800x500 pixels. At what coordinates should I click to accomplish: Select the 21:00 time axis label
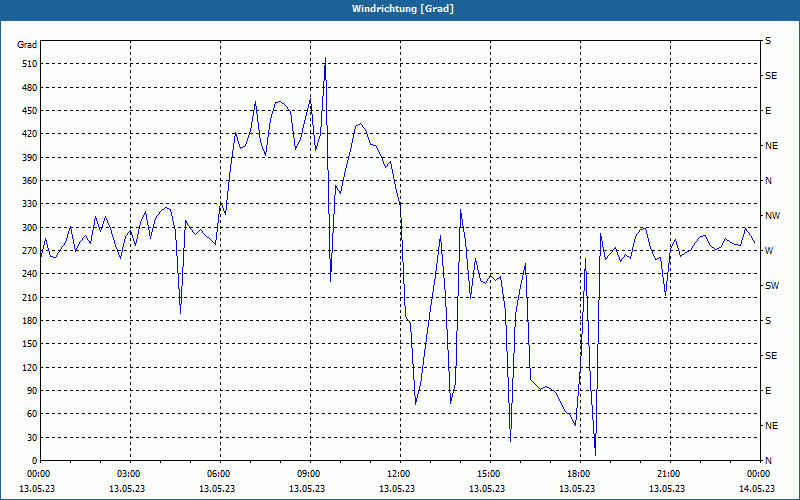coord(667,474)
